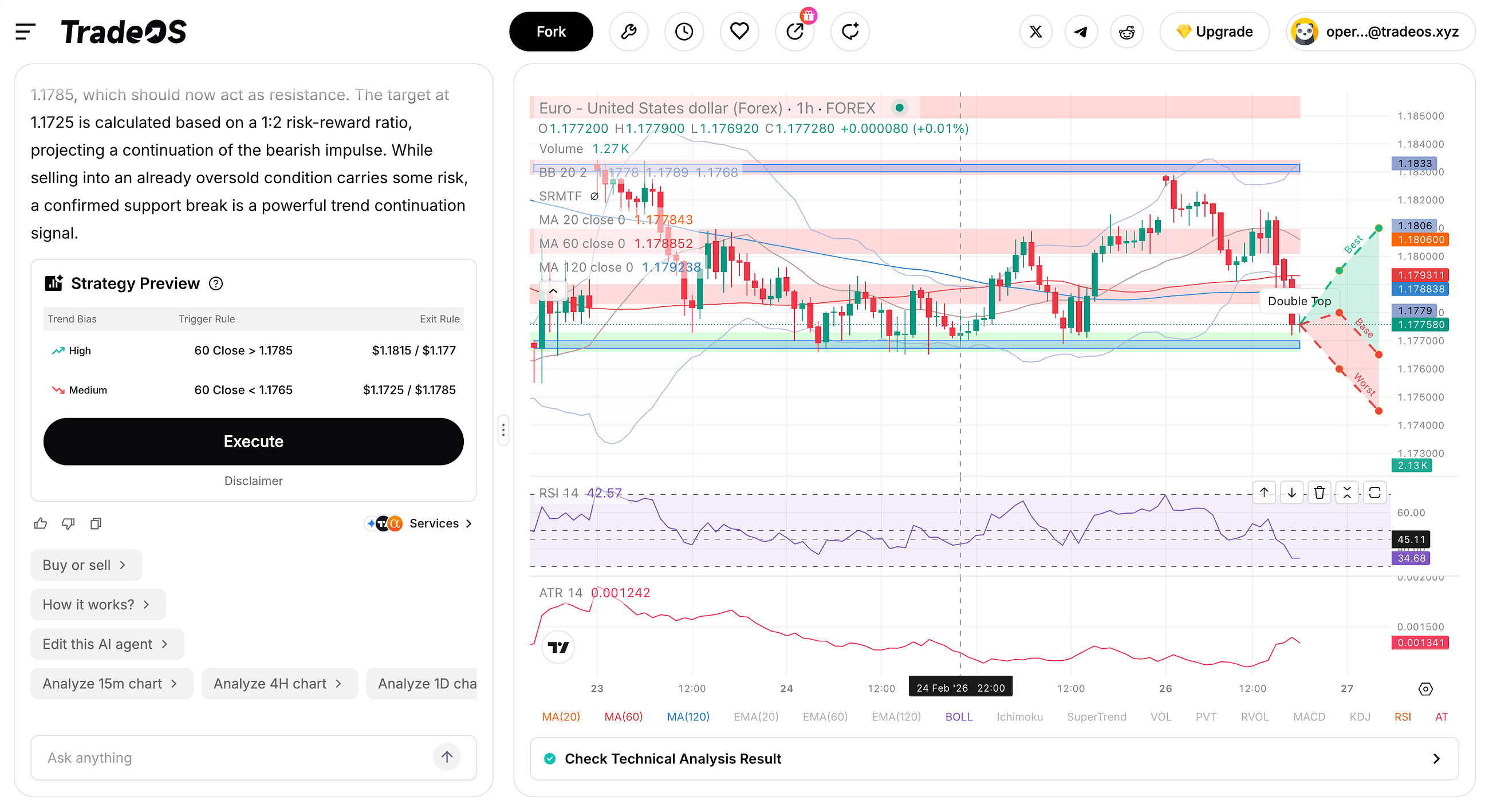Click the Execute button
The height and width of the screenshot is (812, 1489).
pyautogui.click(x=253, y=442)
